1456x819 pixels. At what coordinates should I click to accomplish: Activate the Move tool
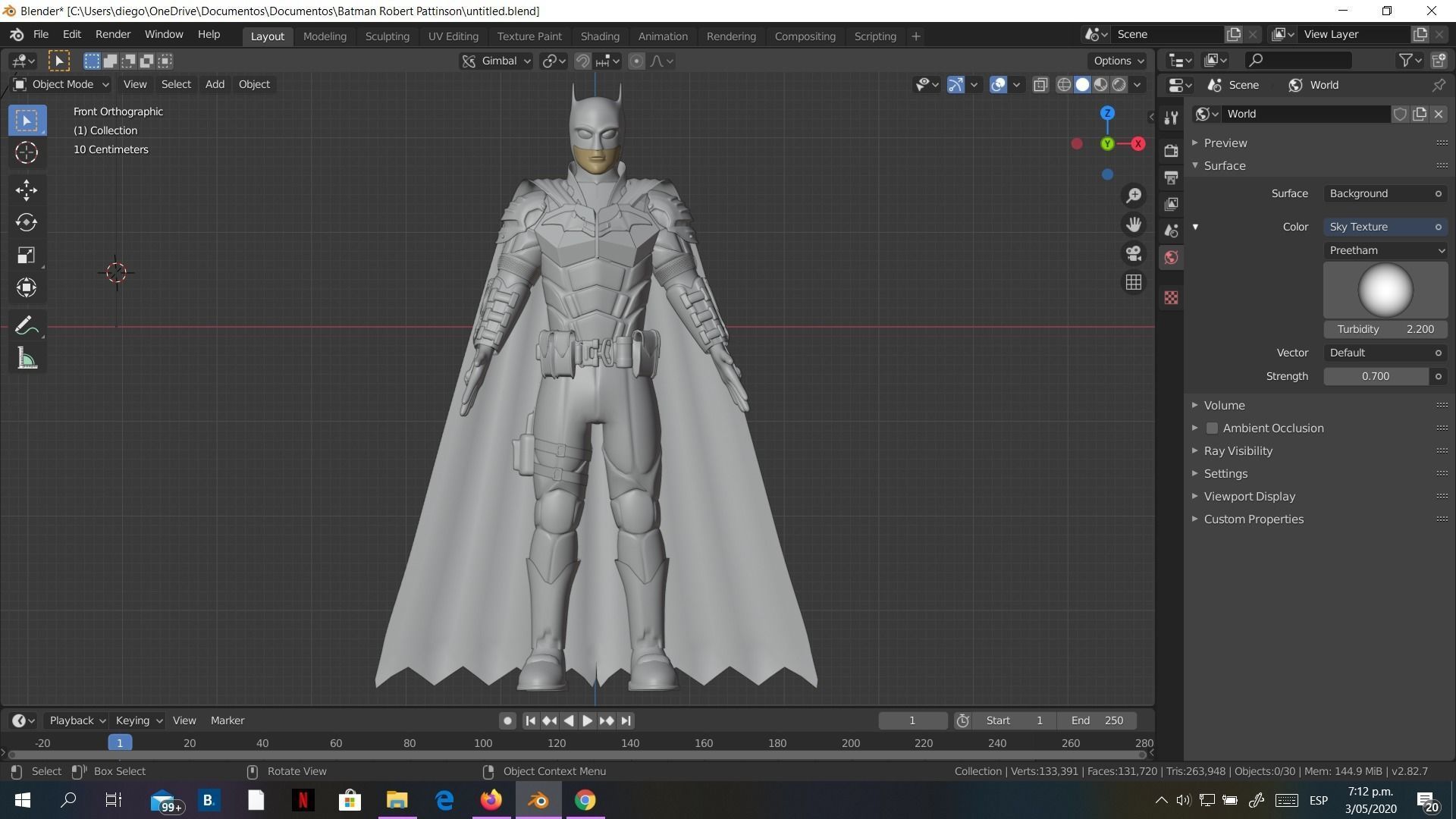click(x=27, y=190)
